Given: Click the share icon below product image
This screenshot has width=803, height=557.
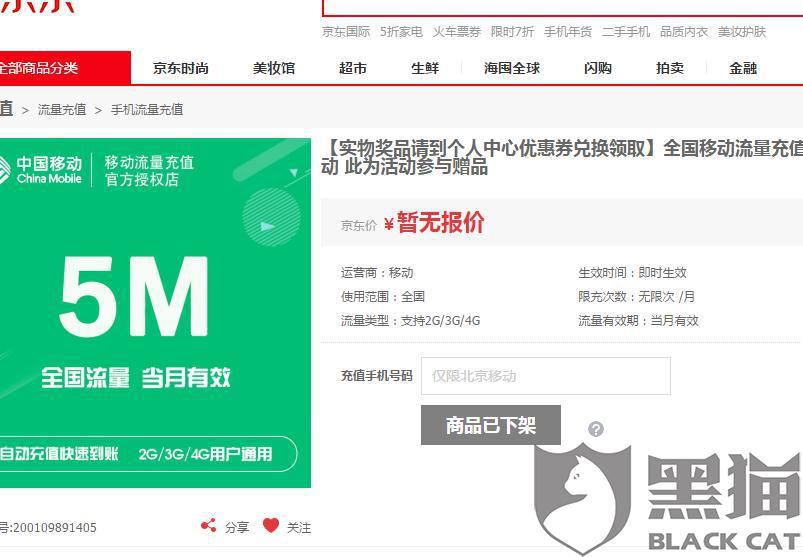Looking at the screenshot, I should click(208, 525).
